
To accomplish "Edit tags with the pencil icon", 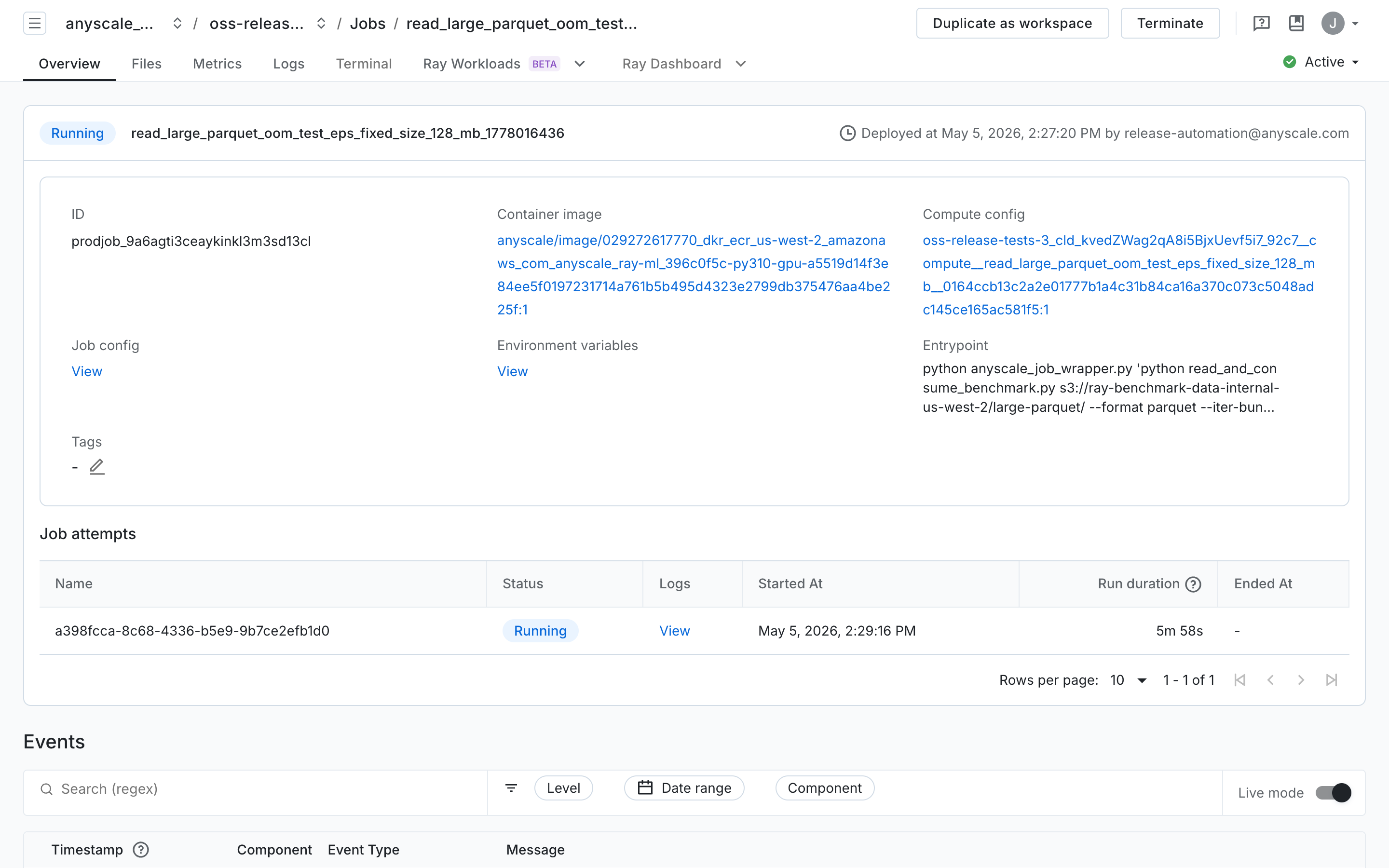I will coord(97,467).
